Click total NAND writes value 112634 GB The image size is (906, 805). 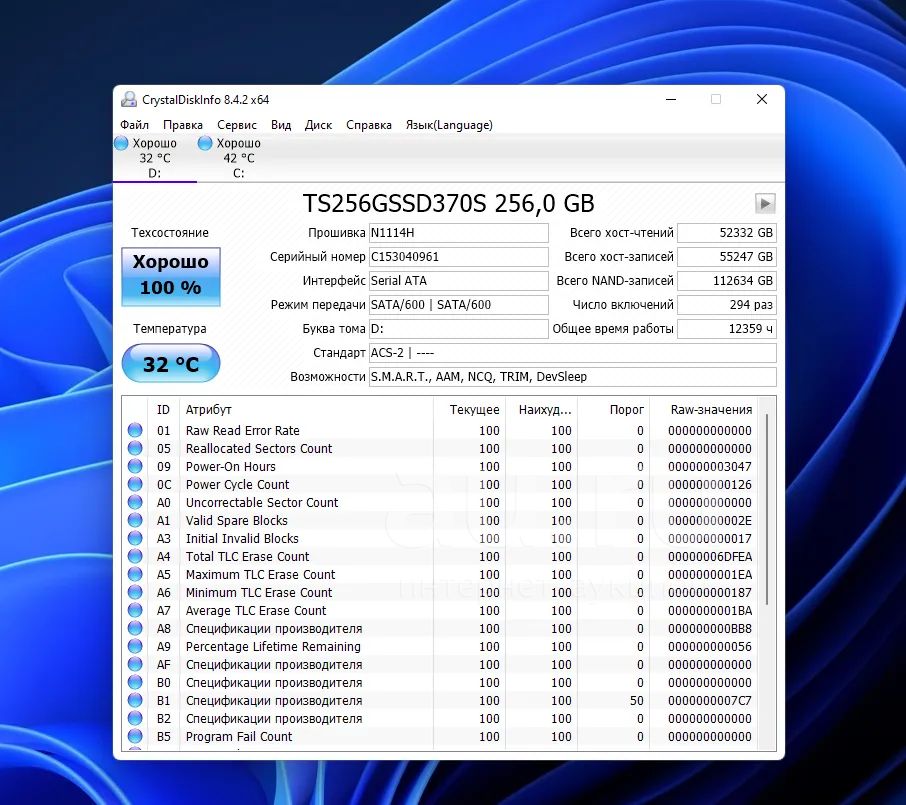(x=726, y=281)
